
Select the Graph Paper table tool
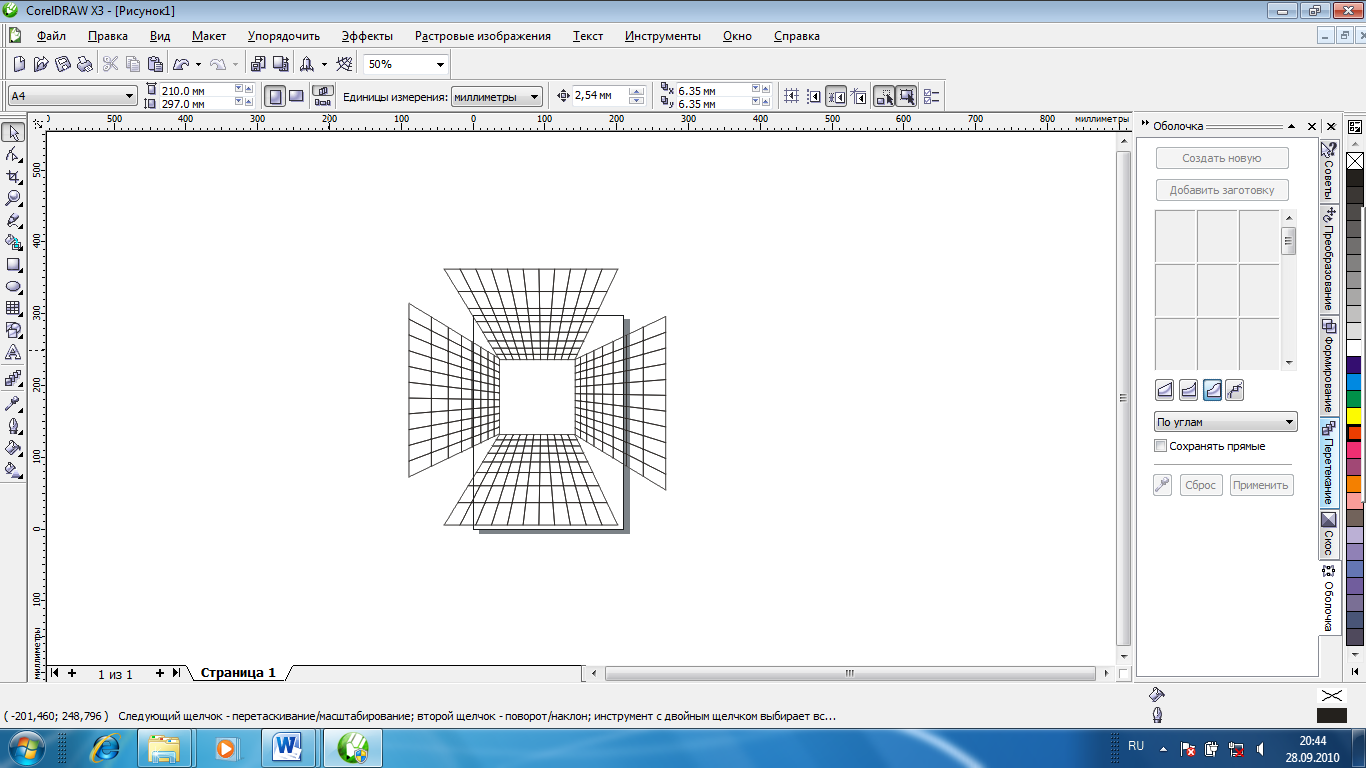pos(14,309)
